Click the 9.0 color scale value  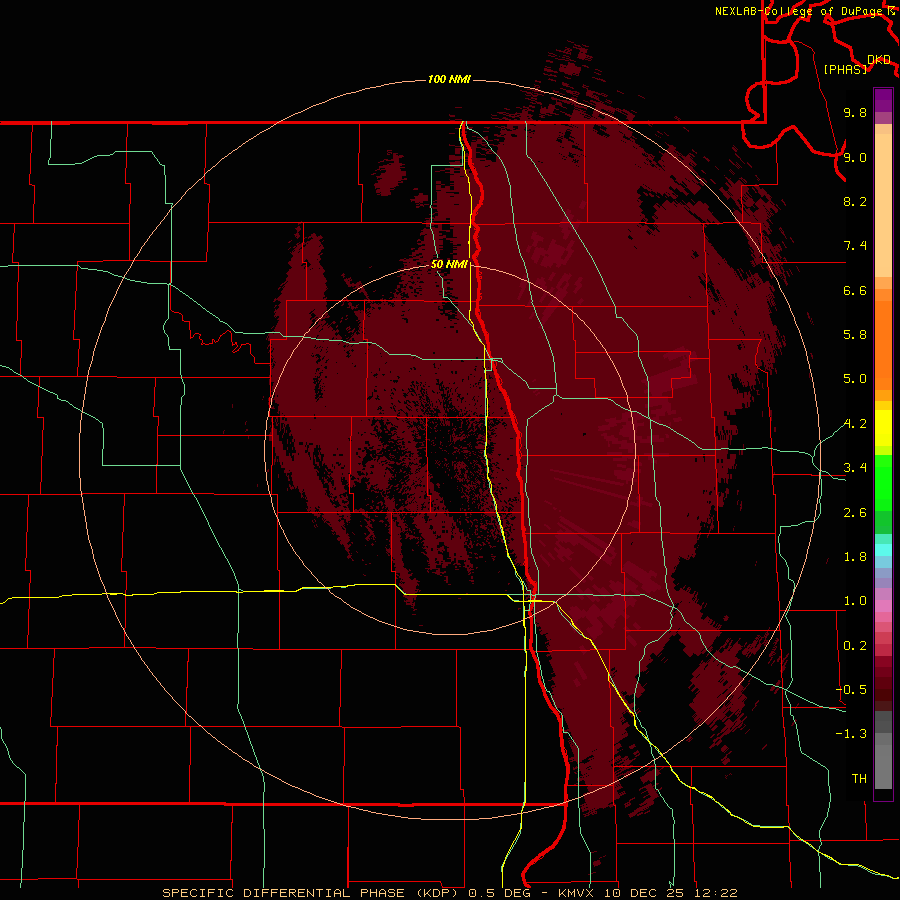855,157
